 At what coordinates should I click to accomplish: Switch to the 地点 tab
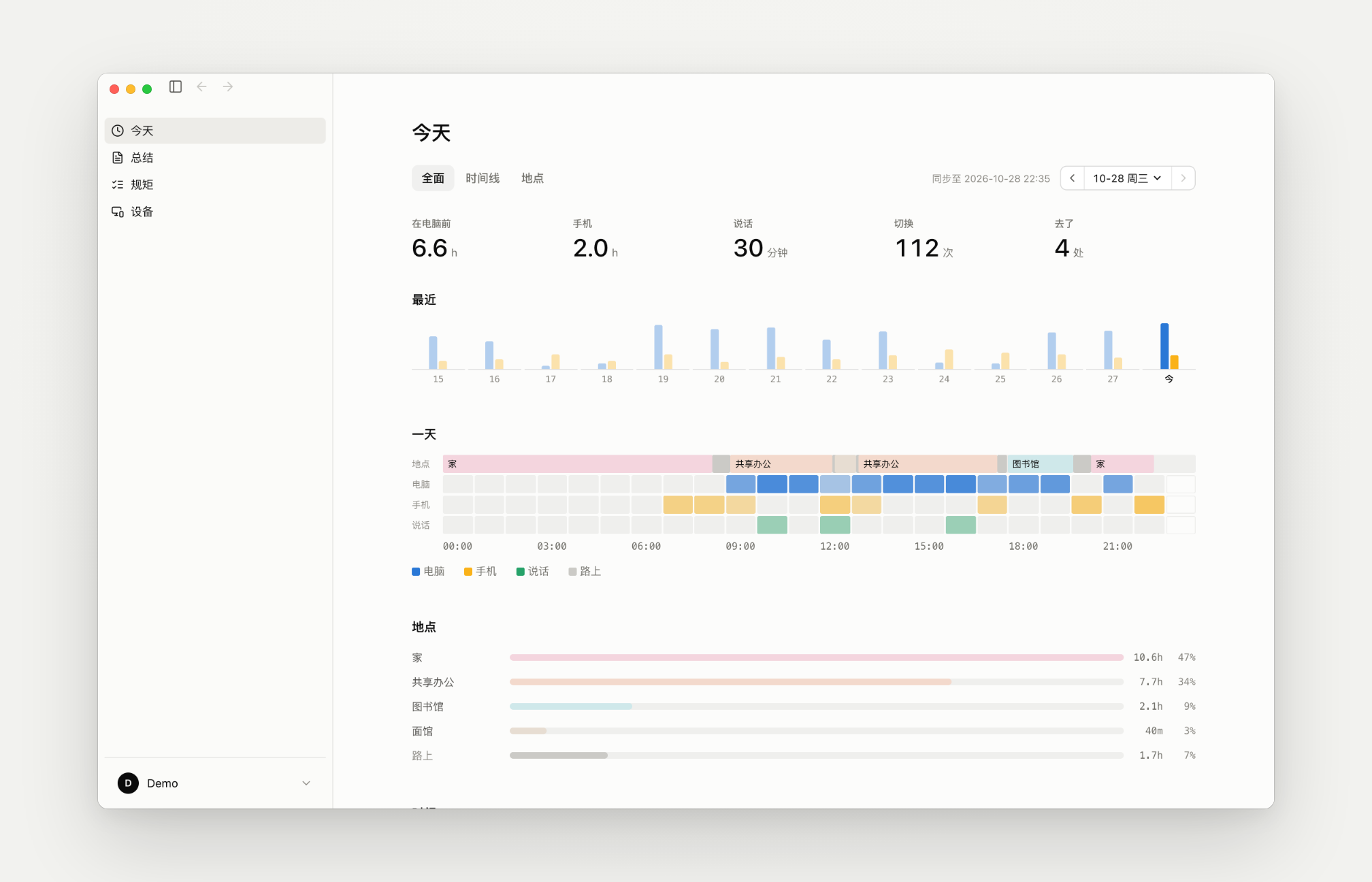(532, 178)
